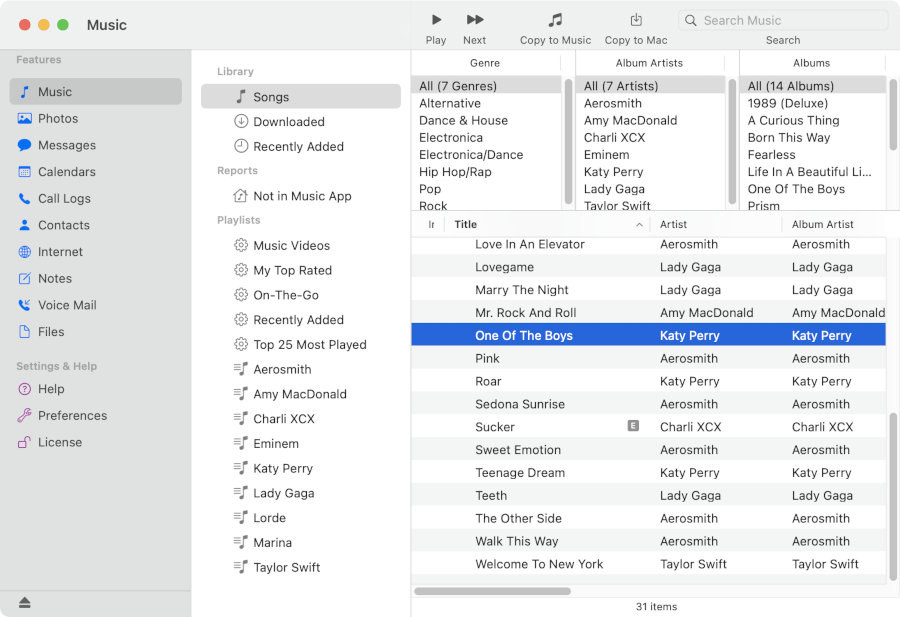Viewport: 900px width, 617px height.
Task: Open the My Top Rated playlist
Action: point(301,270)
